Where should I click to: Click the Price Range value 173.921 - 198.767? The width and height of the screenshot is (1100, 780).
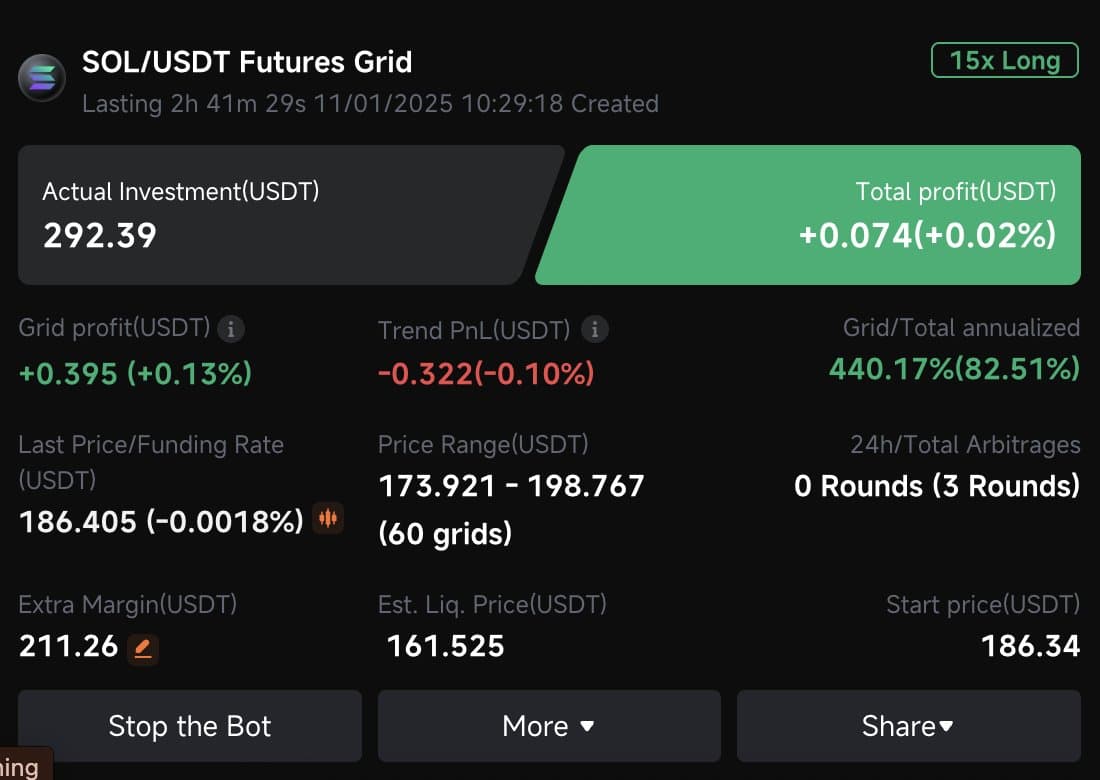pos(512,487)
